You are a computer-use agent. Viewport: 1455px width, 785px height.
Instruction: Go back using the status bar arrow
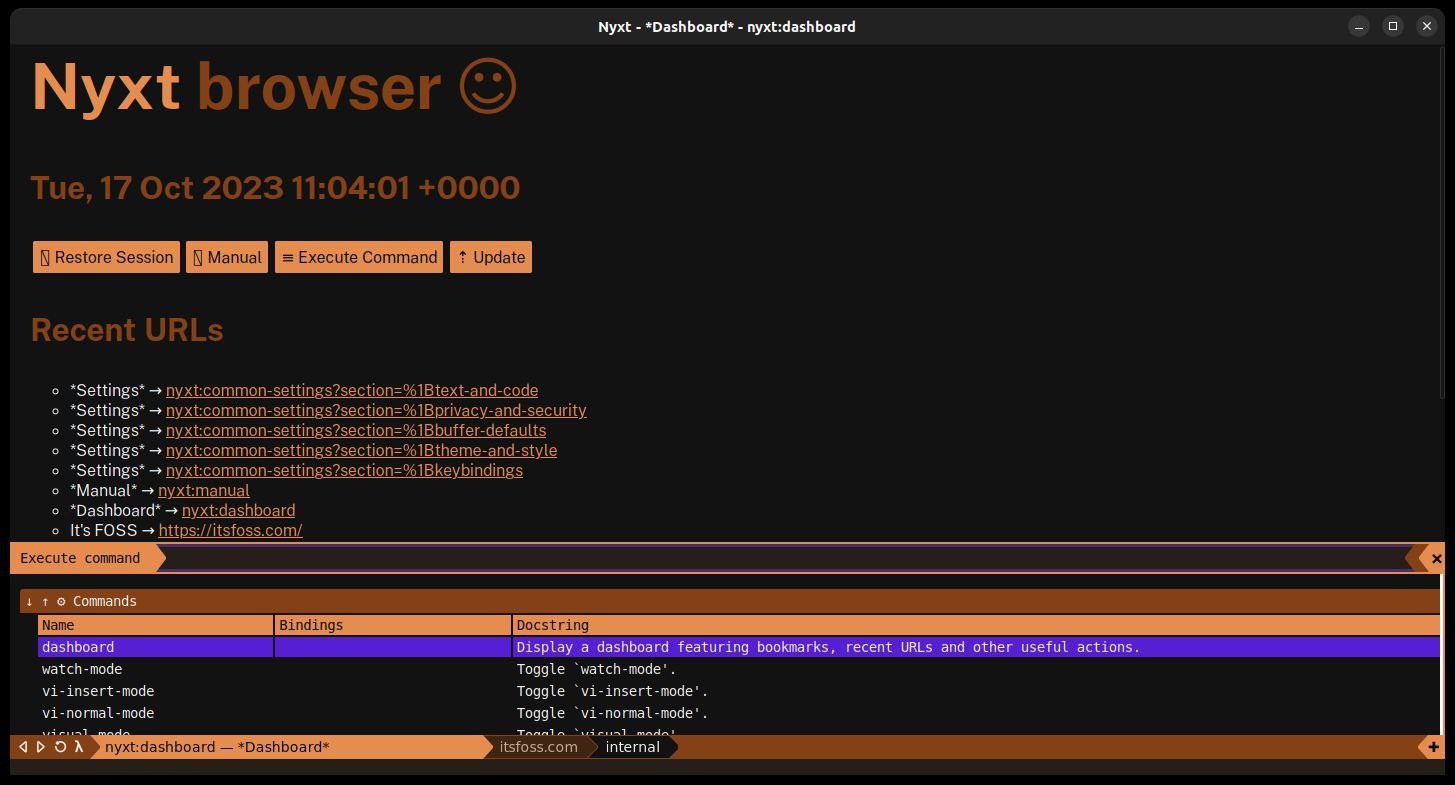[23, 747]
